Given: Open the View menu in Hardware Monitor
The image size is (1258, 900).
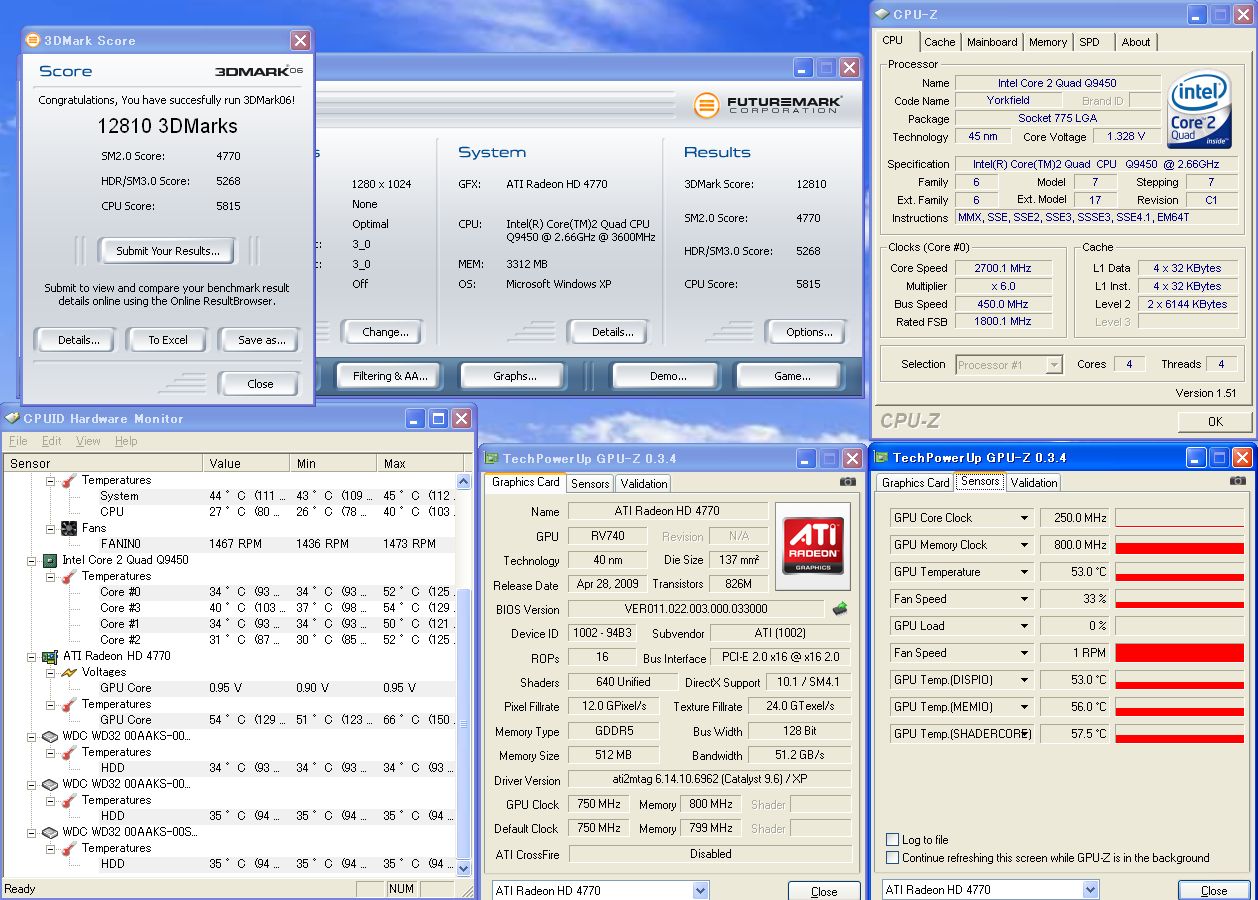Looking at the screenshot, I should click(x=88, y=441).
